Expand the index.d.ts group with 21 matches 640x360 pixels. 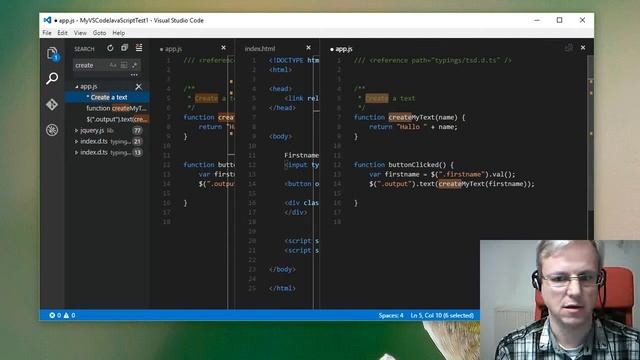pos(77,142)
